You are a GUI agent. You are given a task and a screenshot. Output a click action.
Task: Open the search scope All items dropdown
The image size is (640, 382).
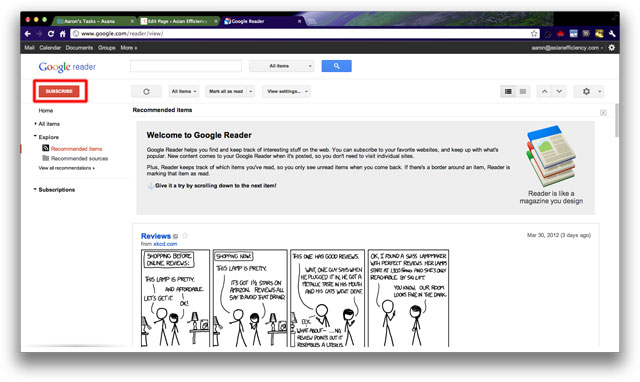click(x=281, y=66)
